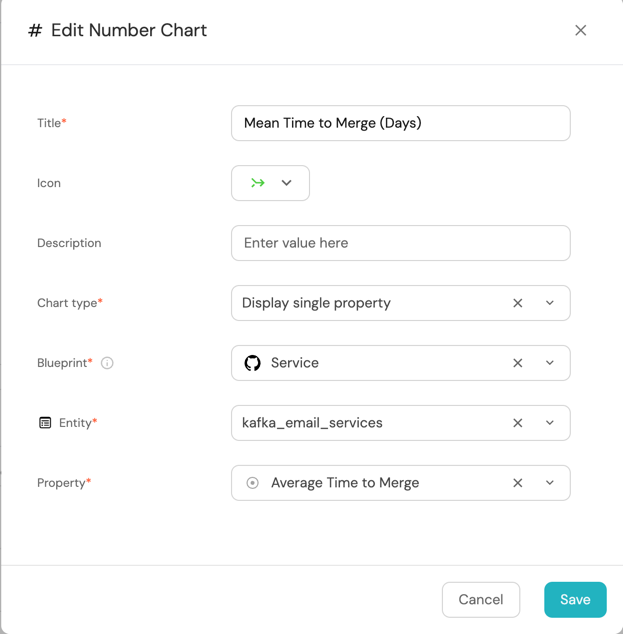Expand the Property dropdown chevron

click(550, 483)
